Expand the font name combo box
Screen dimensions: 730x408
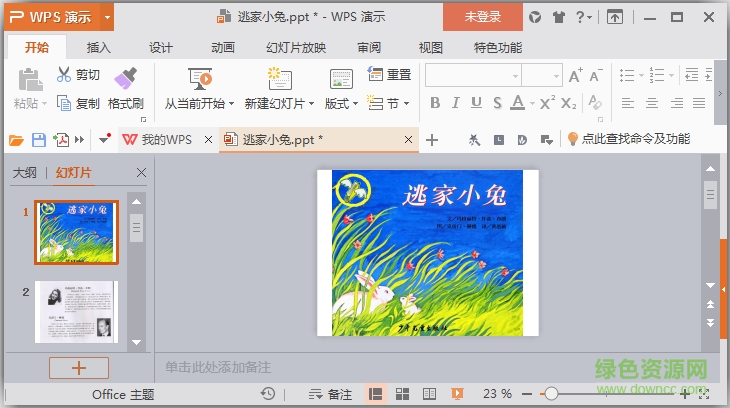click(x=515, y=76)
